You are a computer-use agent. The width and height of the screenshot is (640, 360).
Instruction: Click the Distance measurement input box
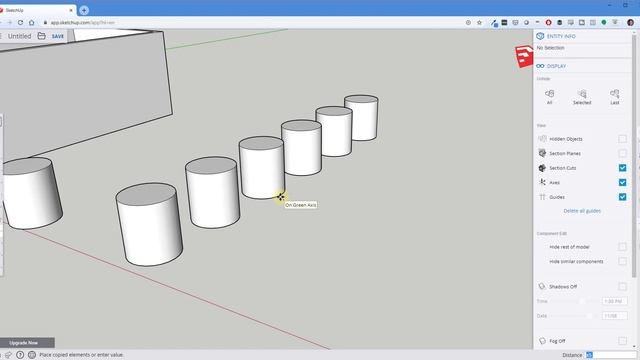click(x=611, y=355)
